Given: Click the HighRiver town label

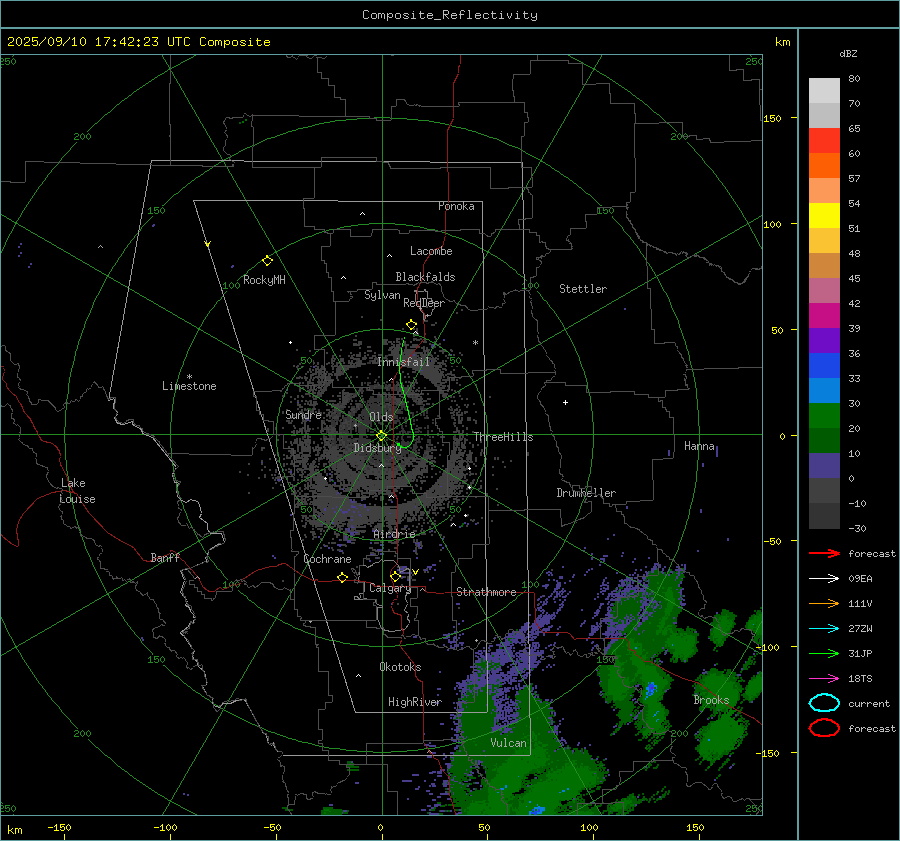Looking at the screenshot, I should tap(415, 702).
